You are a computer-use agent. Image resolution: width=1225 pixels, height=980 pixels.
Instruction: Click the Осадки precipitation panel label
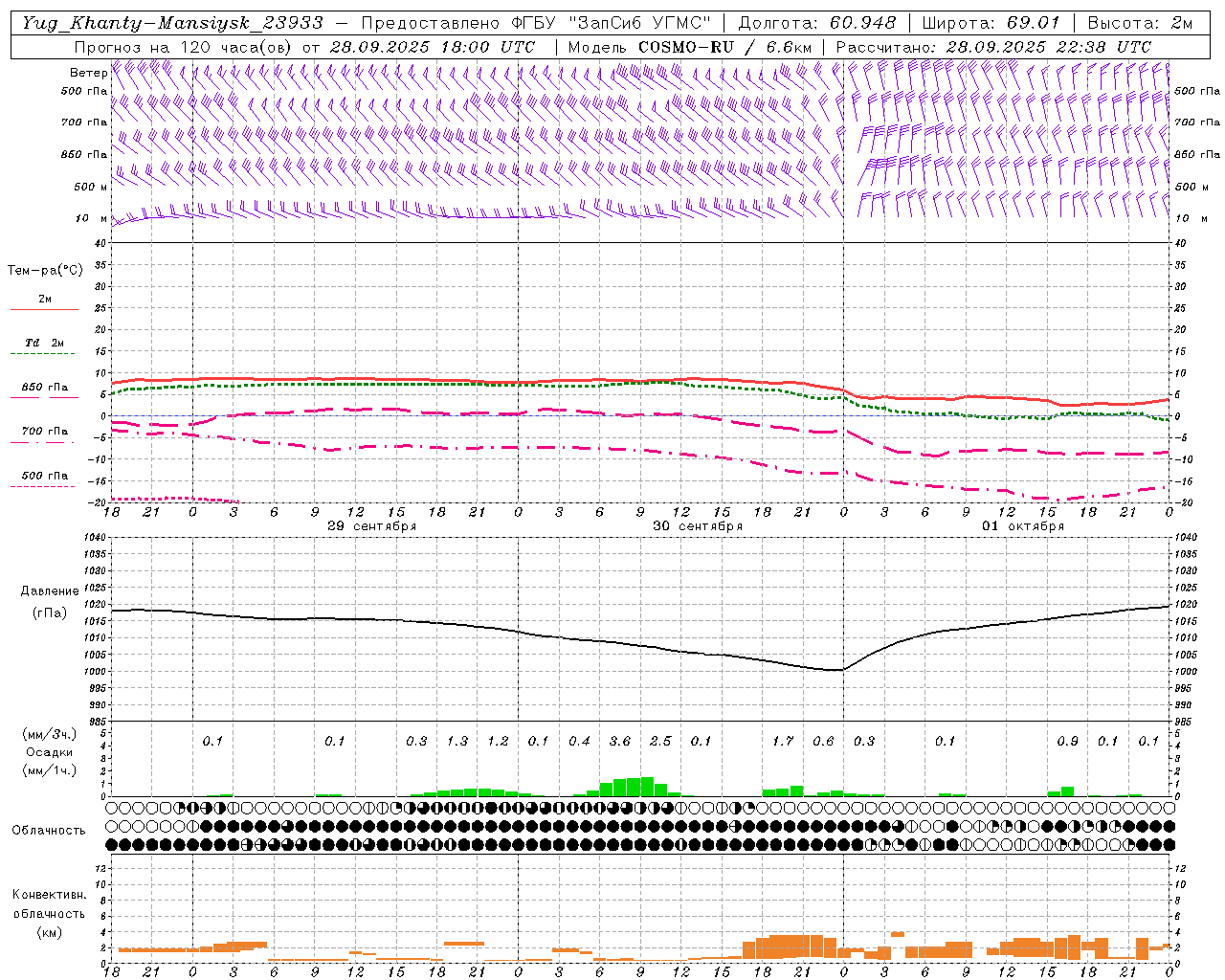(x=50, y=752)
